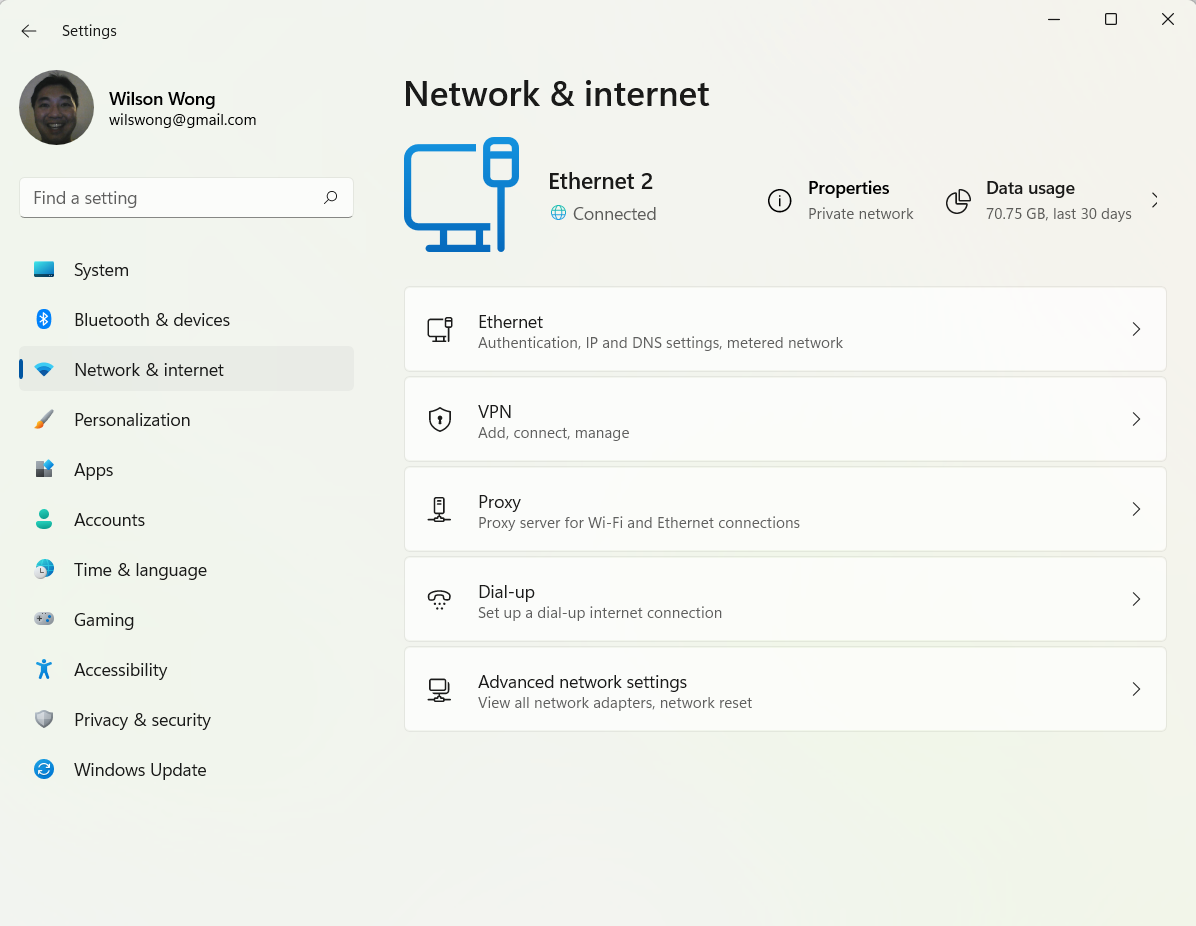Expand Advanced network settings chevron

coord(1137,690)
